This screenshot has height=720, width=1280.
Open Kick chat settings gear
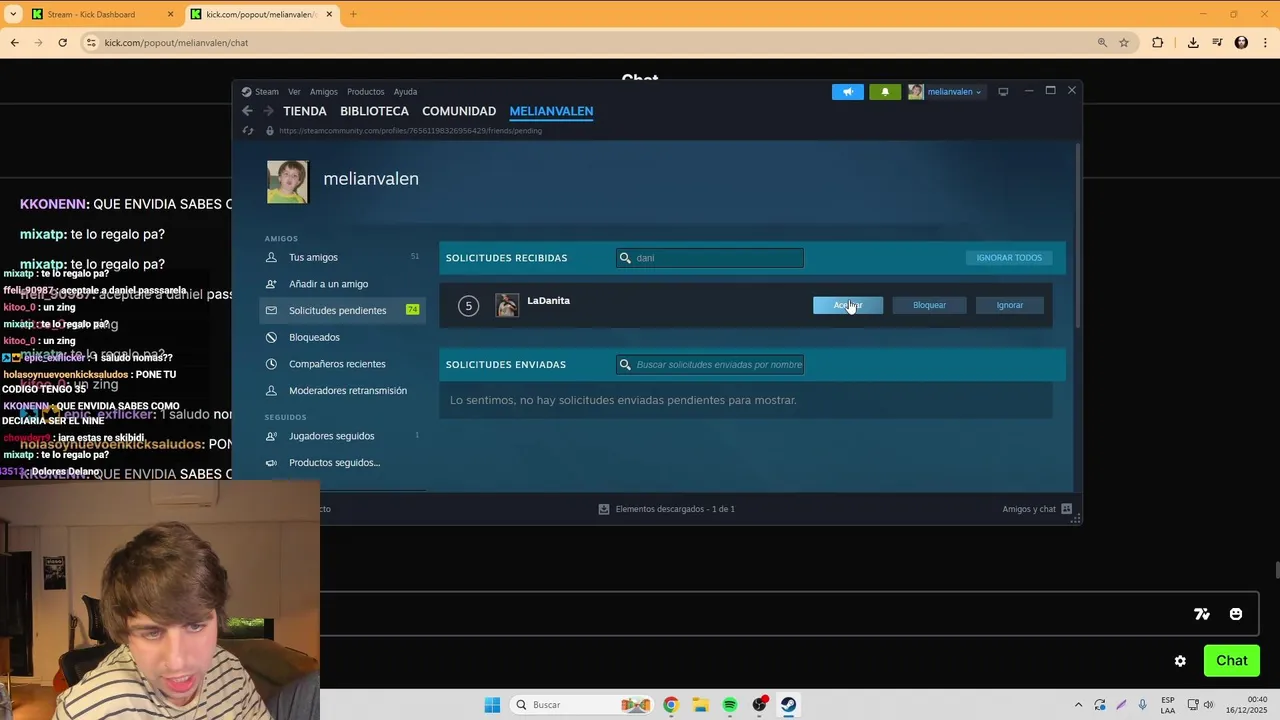pos(1180,661)
